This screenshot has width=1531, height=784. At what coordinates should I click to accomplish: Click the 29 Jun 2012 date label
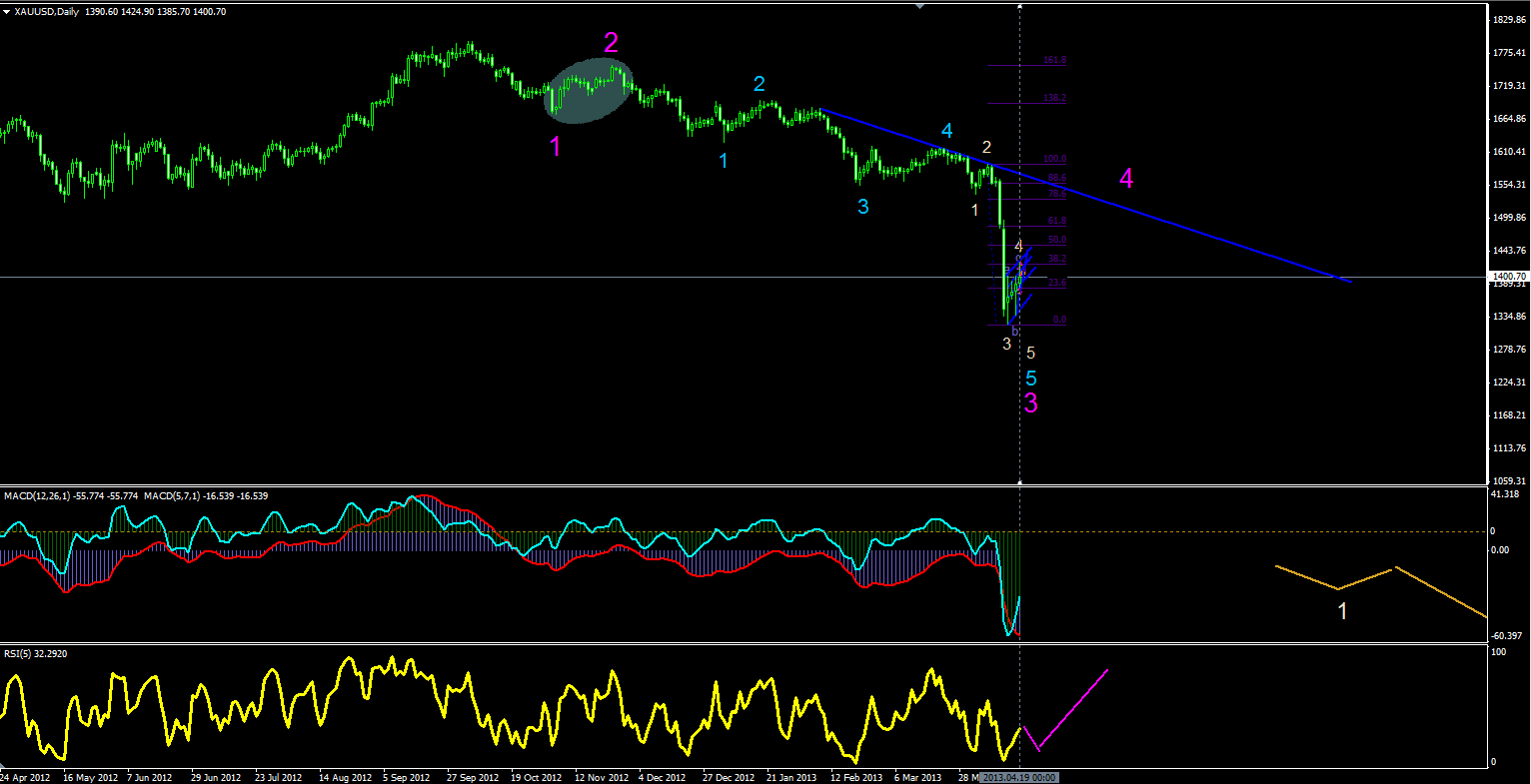216,777
